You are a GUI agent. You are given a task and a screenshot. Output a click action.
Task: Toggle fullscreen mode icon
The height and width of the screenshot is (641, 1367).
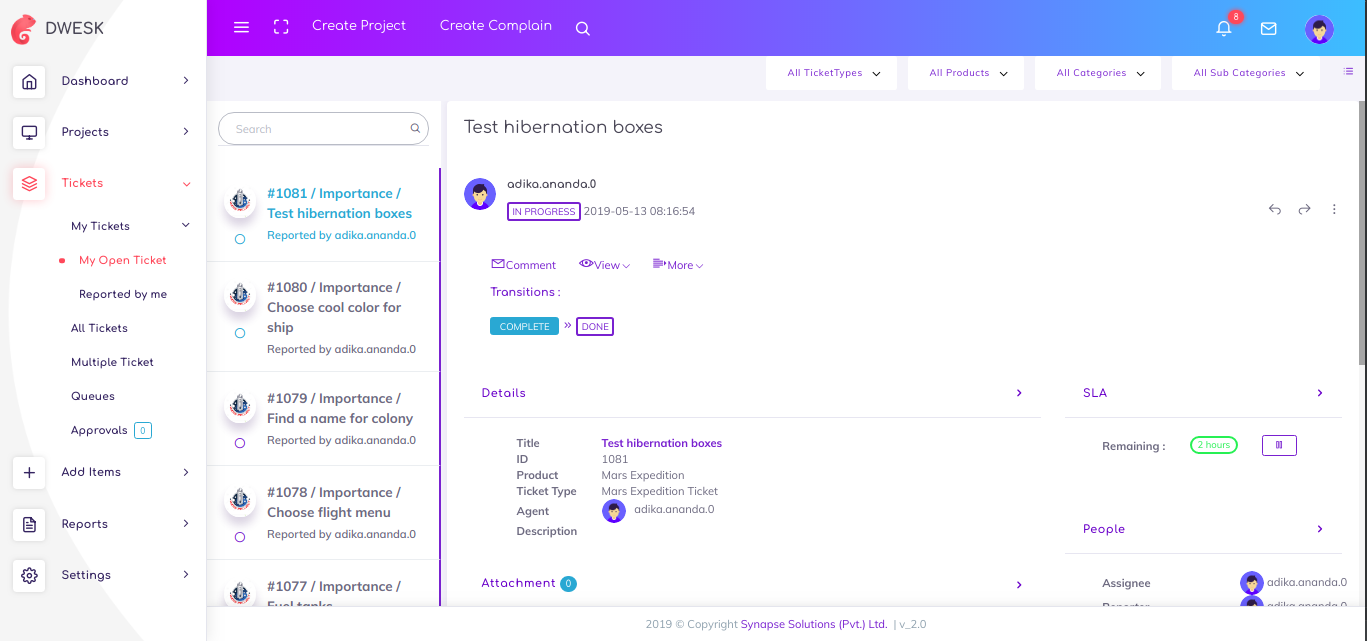[281, 27]
